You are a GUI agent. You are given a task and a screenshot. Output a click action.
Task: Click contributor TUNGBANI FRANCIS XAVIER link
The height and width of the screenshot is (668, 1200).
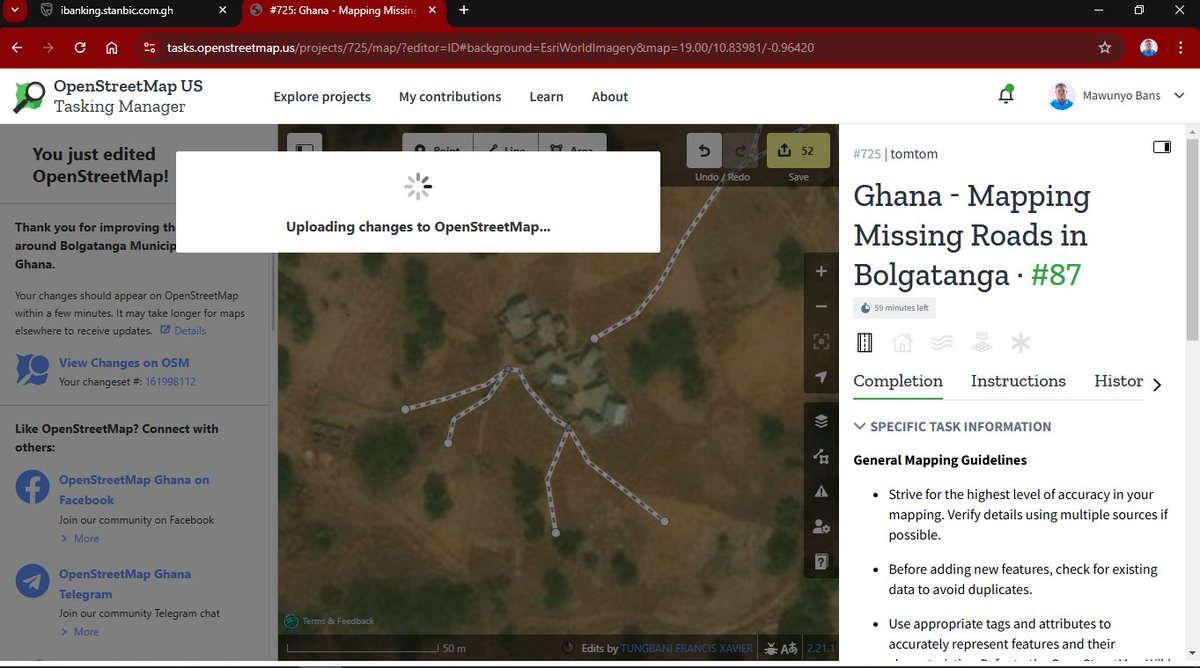[687, 648]
